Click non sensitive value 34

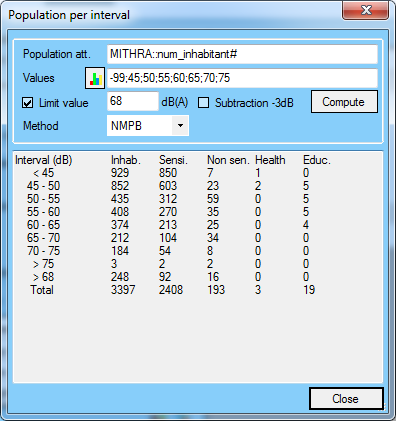(x=213, y=238)
